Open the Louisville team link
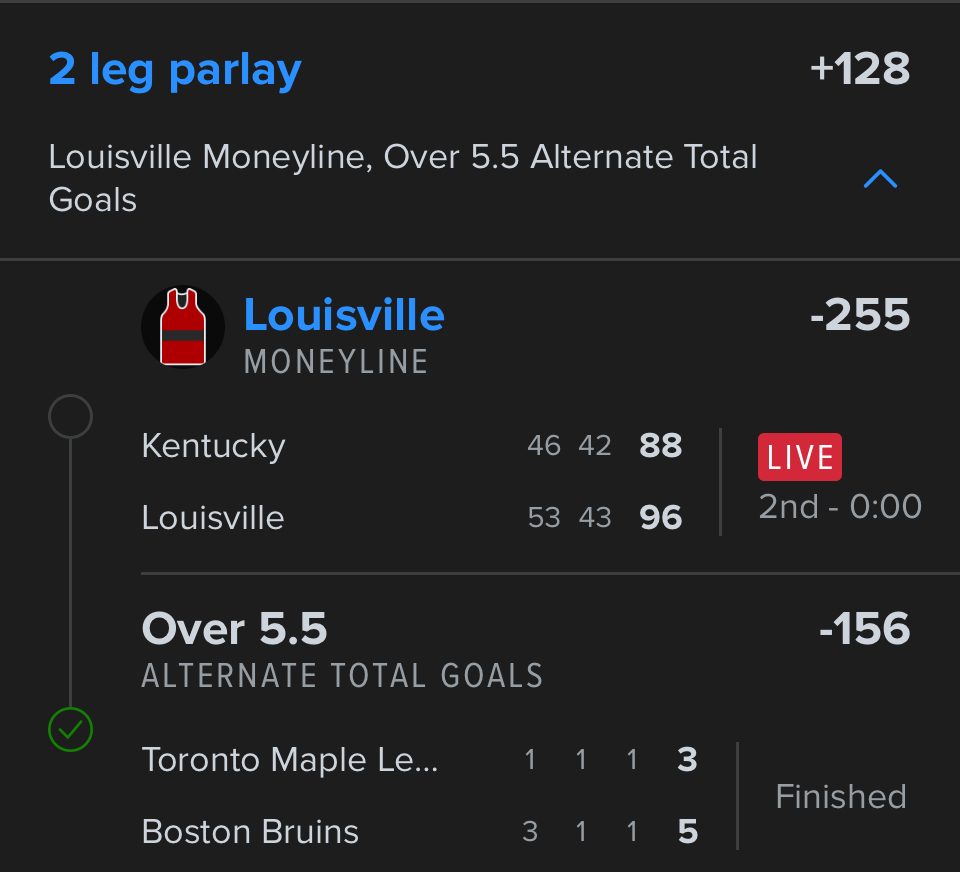The image size is (960, 872). pos(344,315)
